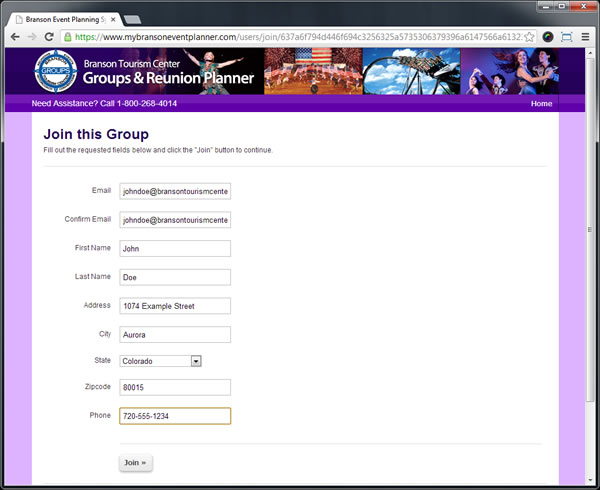The height and width of the screenshot is (490, 600).
Task: Click the screen capture extension icon
Action: click(566, 37)
